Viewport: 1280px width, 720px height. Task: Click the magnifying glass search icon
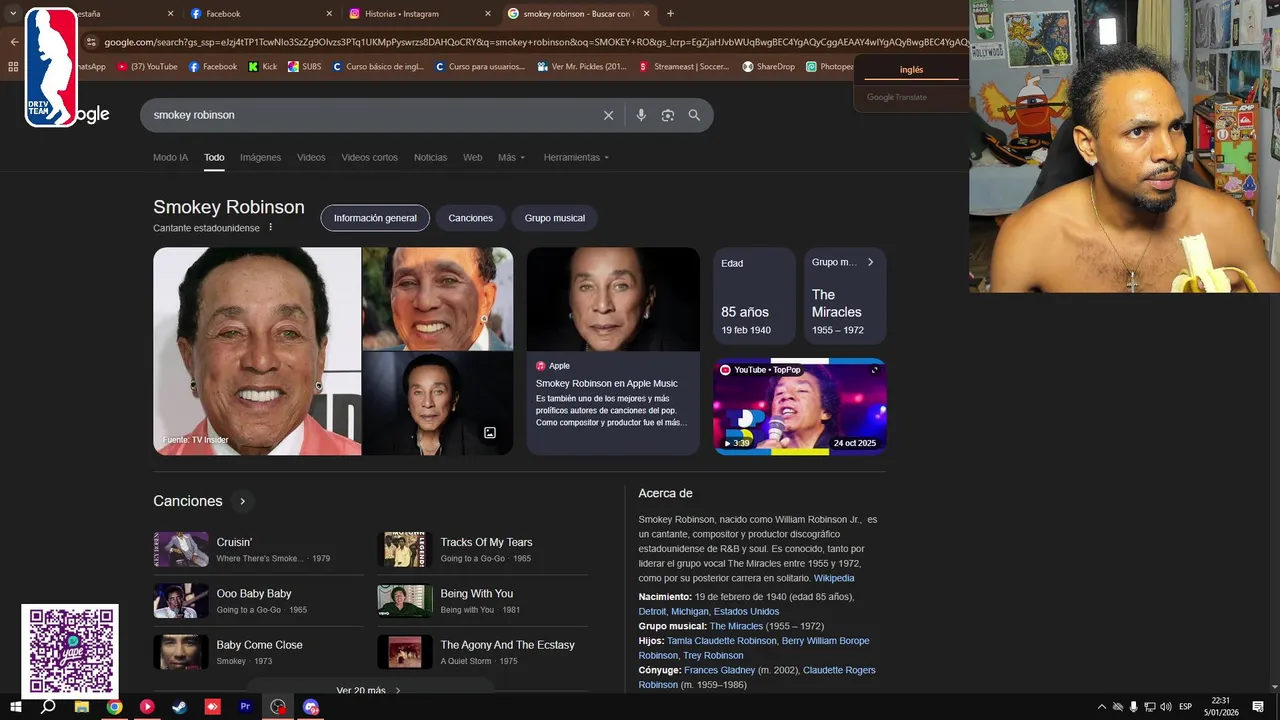point(694,115)
